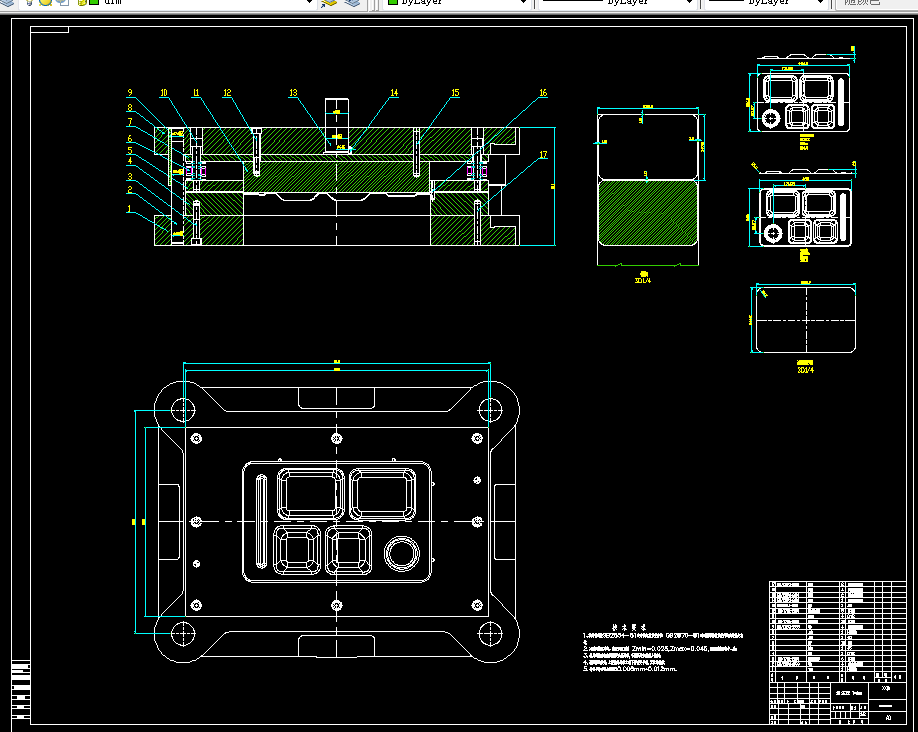Select the A0 sheet size text in title block

888,717
